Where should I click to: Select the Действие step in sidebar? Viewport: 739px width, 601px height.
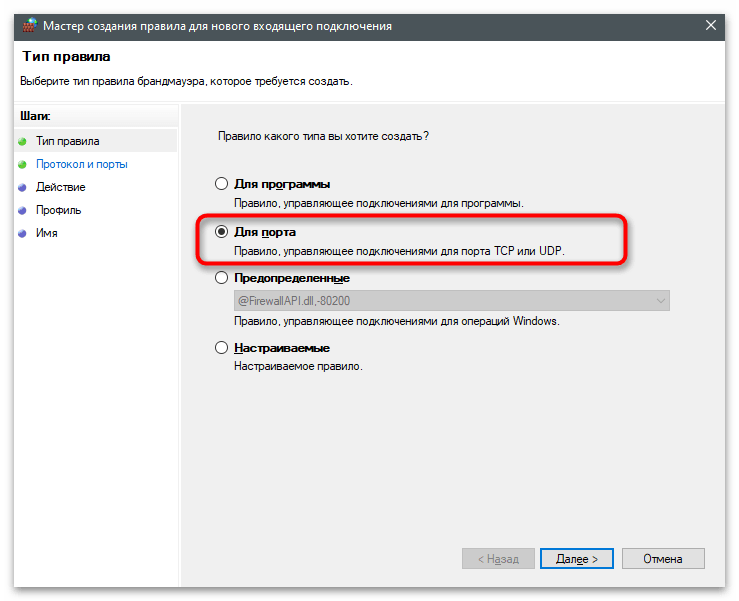point(61,188)
